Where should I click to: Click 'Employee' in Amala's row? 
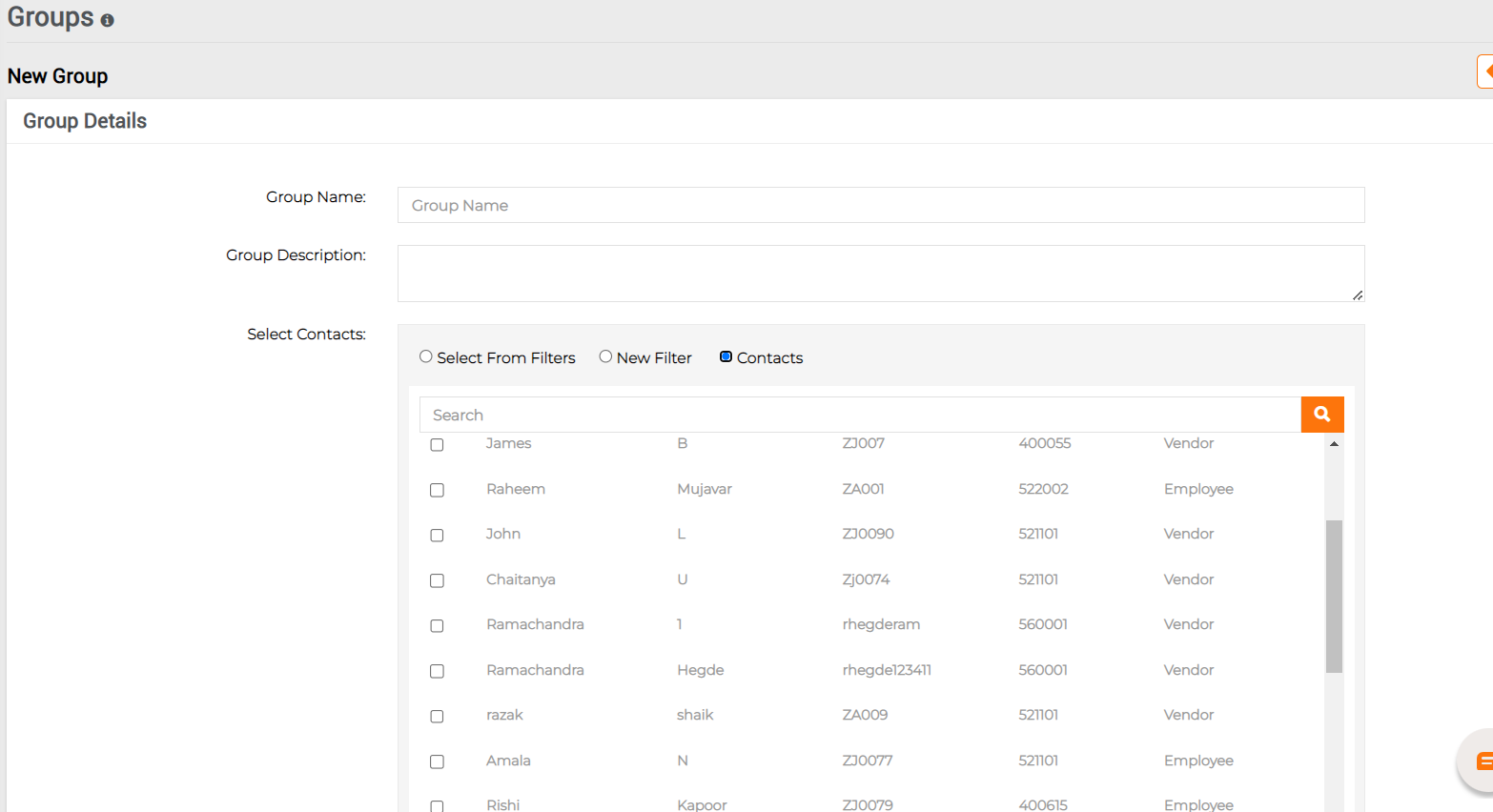[1198, 761]
